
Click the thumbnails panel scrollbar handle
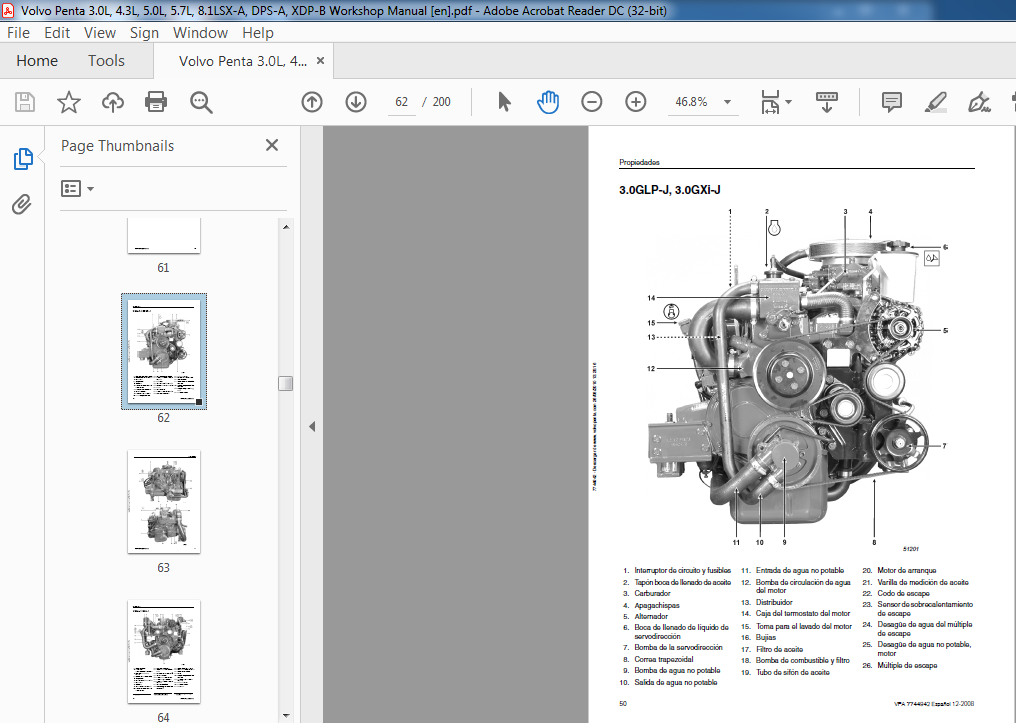(286, 384)
